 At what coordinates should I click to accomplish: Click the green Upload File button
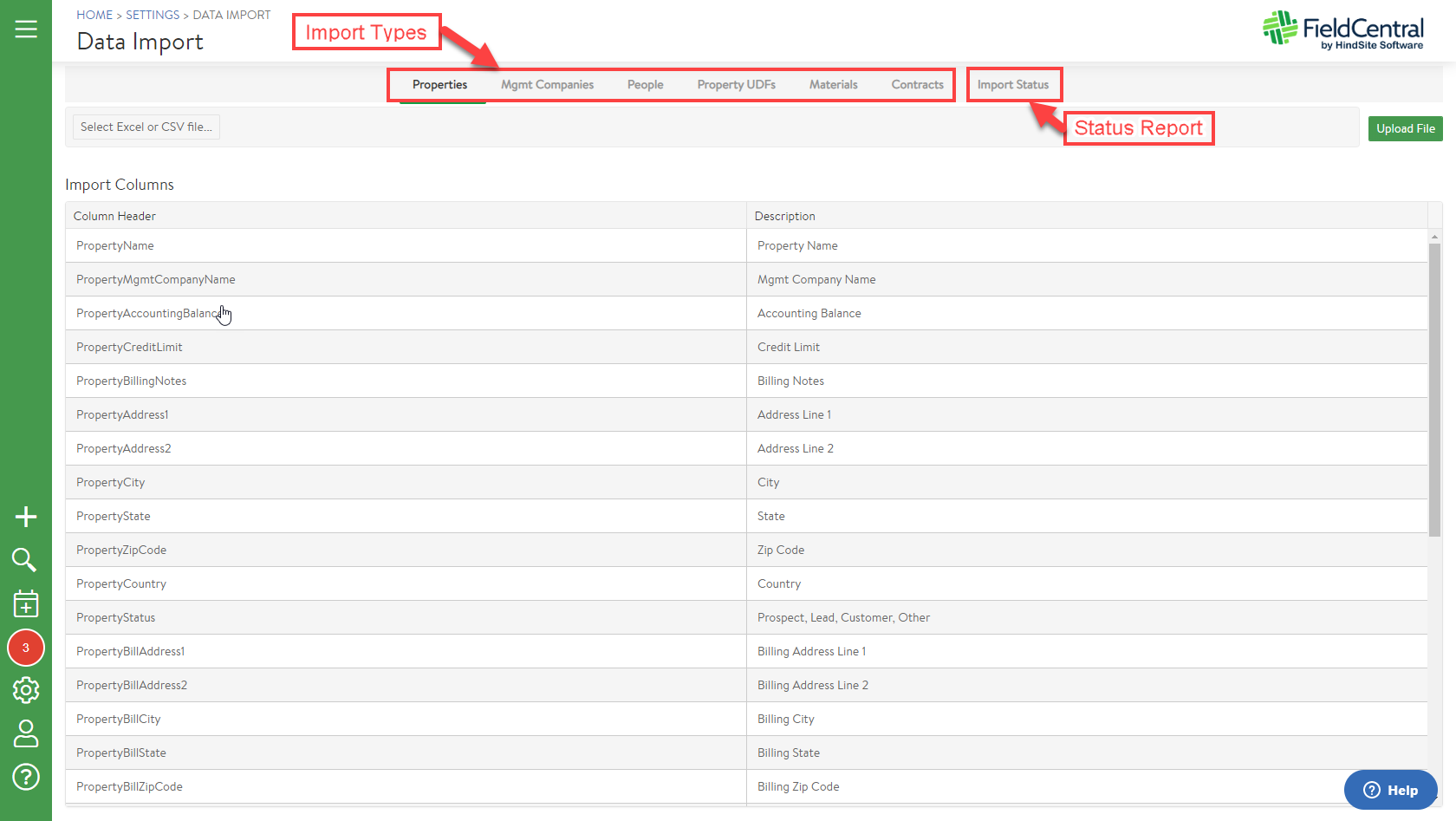[1405, 128]
